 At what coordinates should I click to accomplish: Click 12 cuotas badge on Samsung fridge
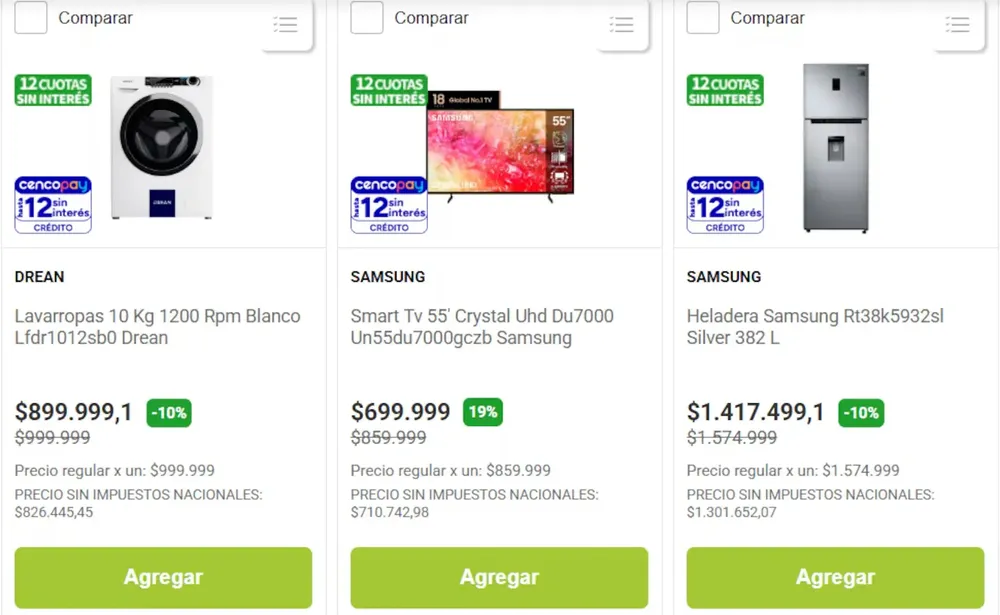pos(725,91)
